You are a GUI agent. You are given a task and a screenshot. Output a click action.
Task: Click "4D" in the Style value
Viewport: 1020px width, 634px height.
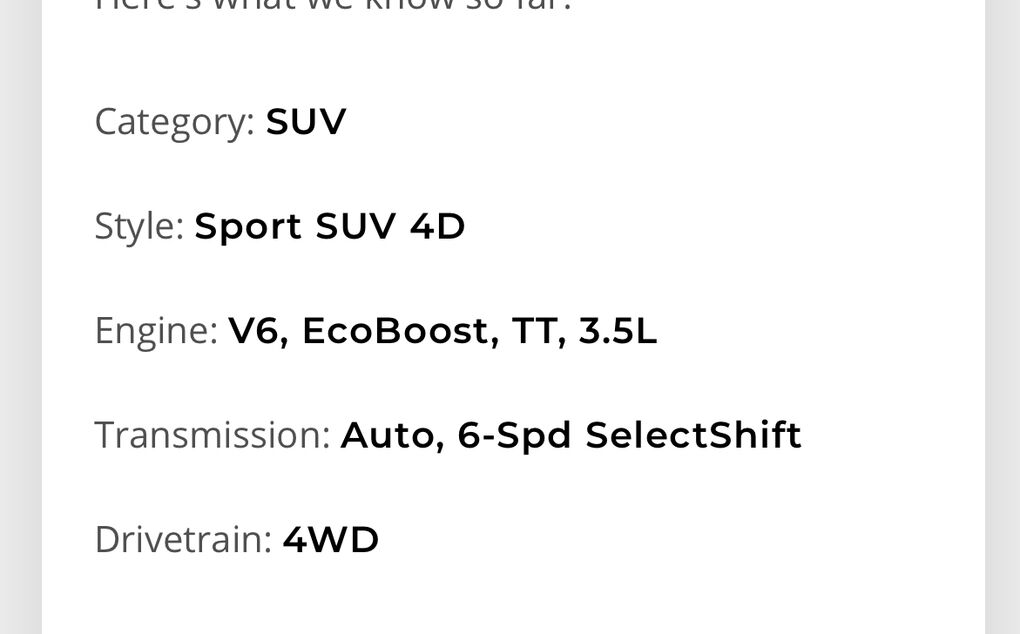coord(438,227)
